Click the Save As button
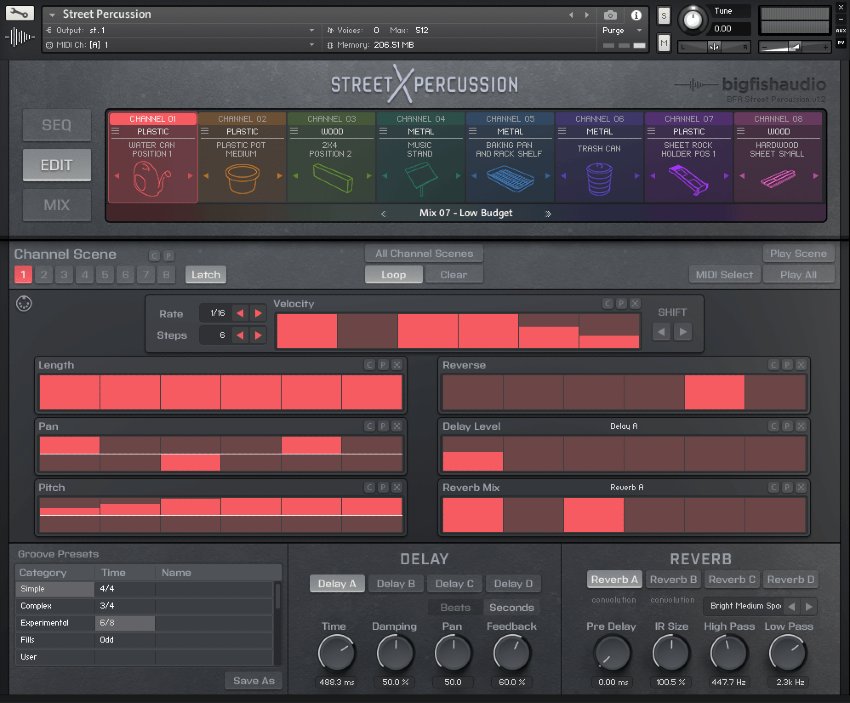 coord(253,680)
